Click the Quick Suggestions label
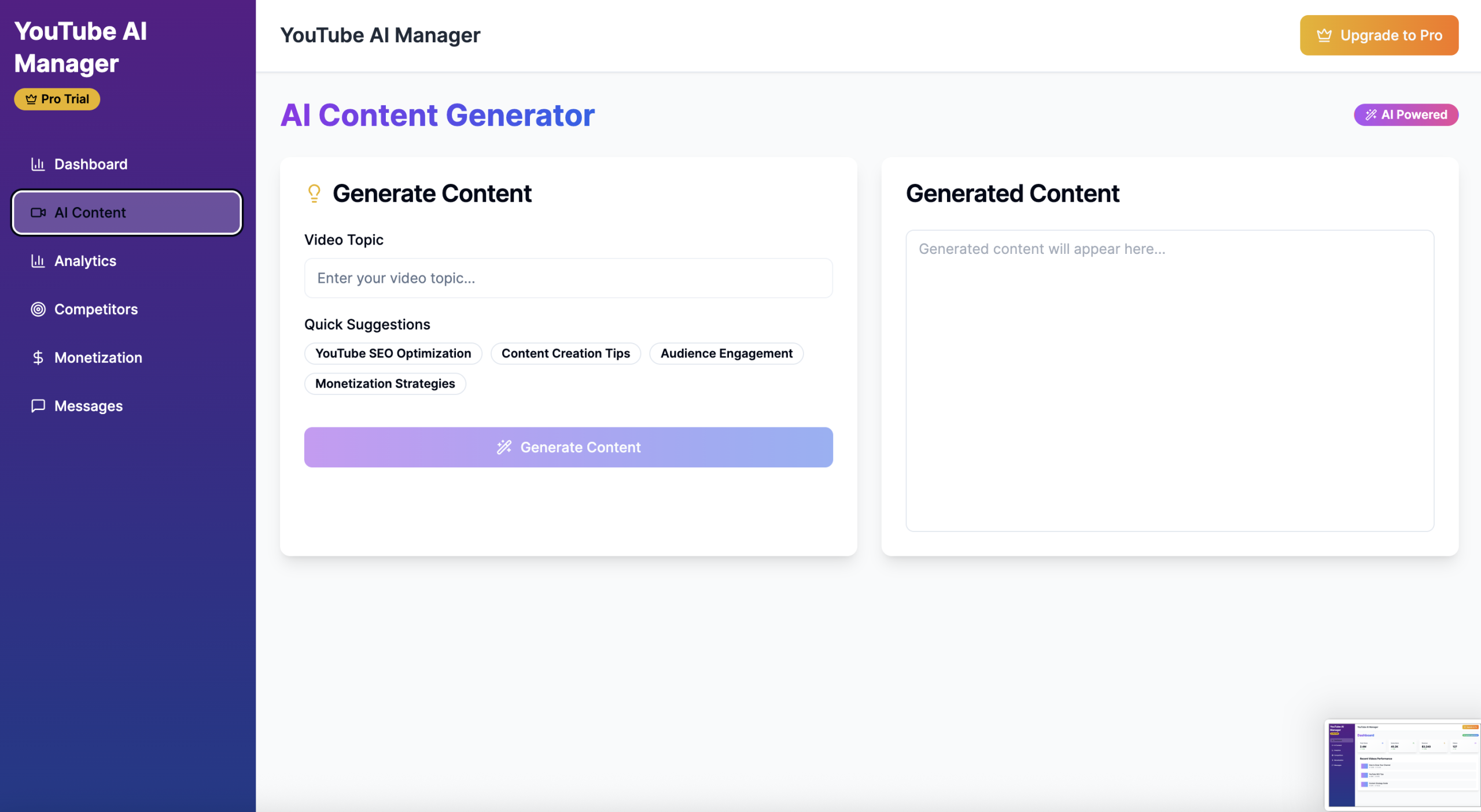The height and width of the screenshot is (812, 1481). 367,324
